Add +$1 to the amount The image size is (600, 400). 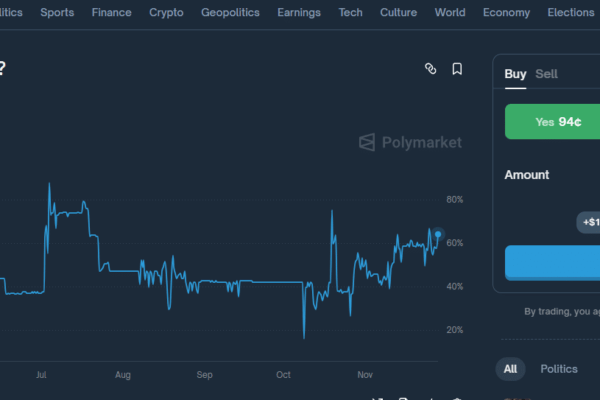pyautogui.click(x=589, y=222)
